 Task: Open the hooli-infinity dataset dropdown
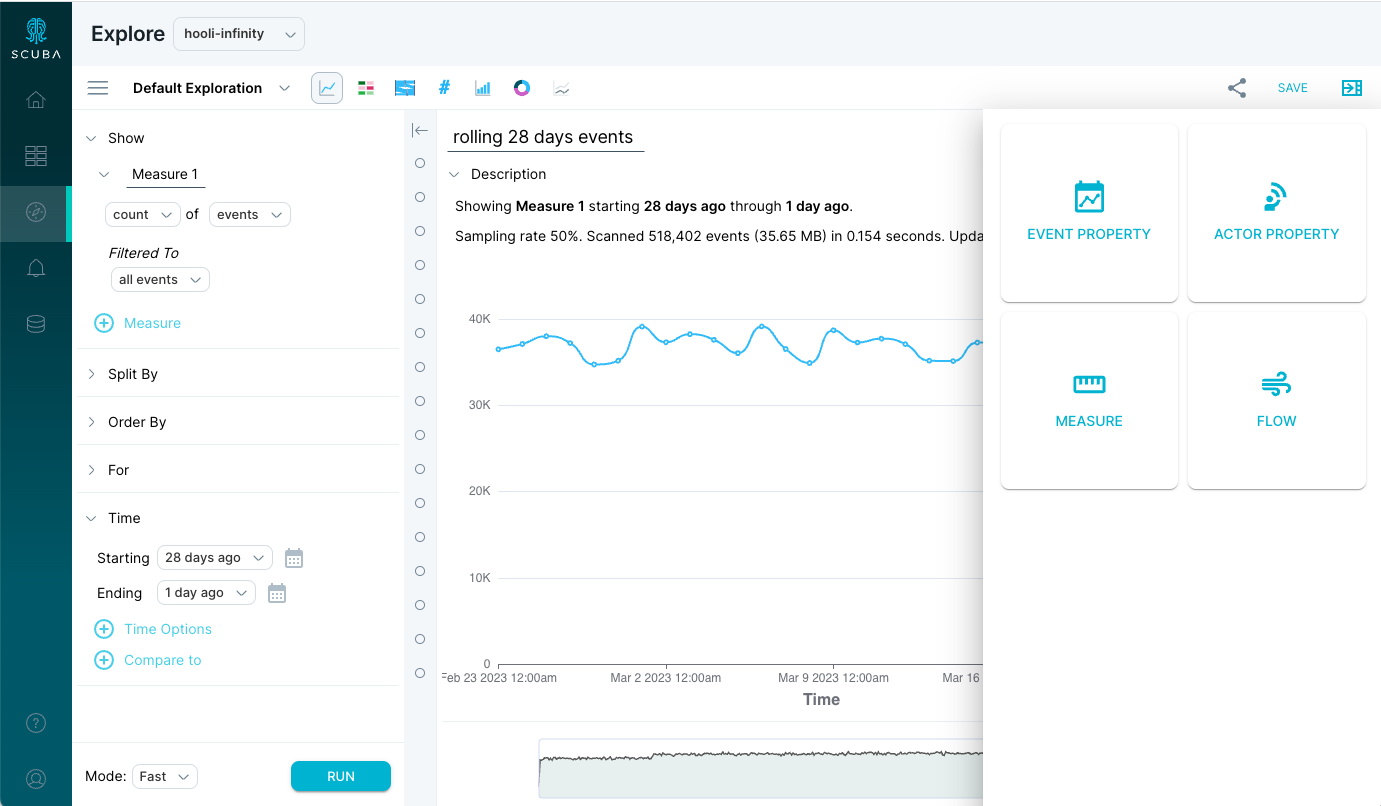pyautogui.click(x=238, y=33)
